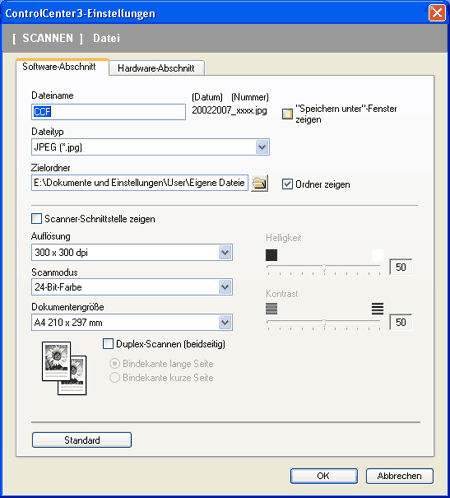Uncheck the Ordner zeigen checkbox

(287, 184)
